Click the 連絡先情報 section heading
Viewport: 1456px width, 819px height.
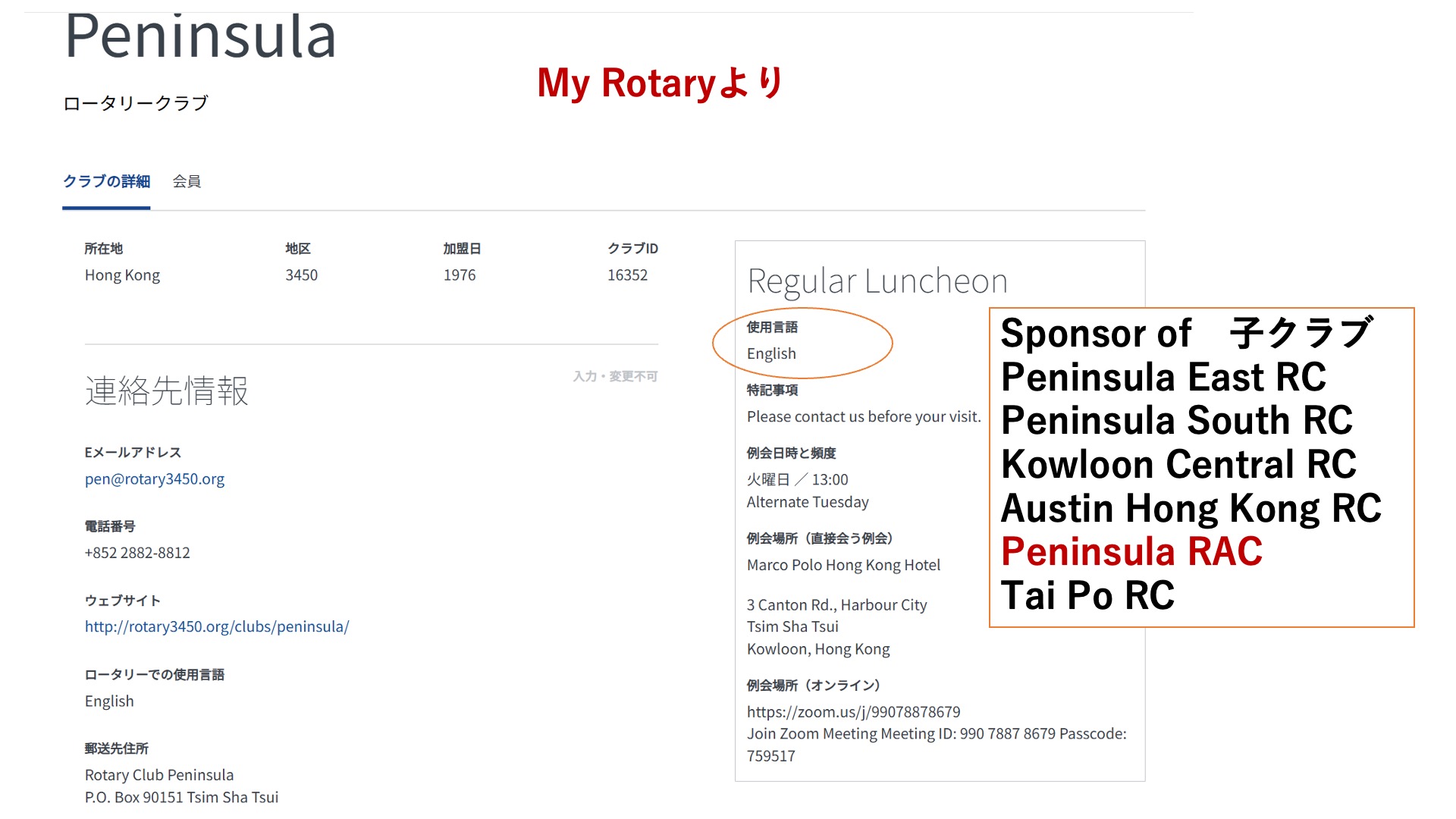[167, 391]
